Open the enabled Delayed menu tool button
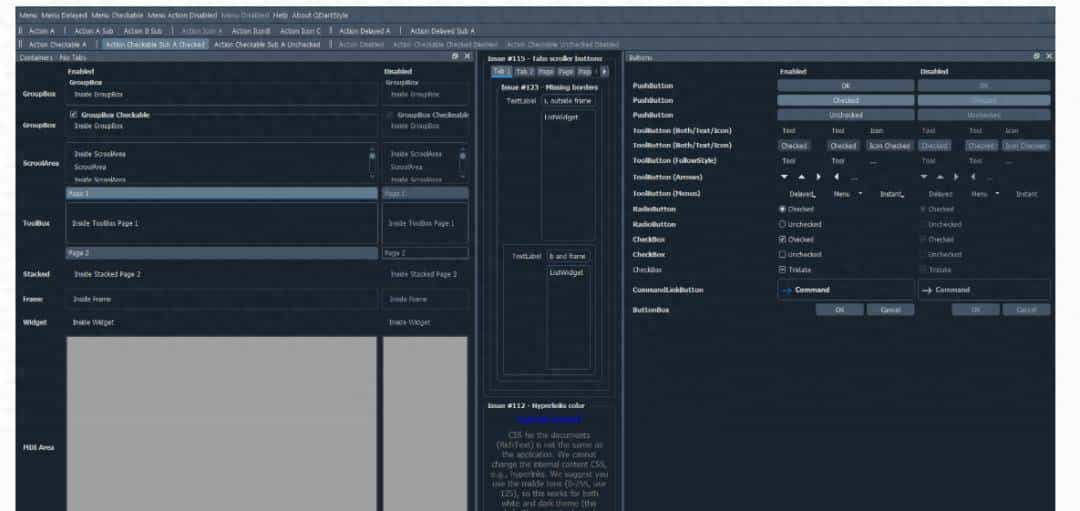The width and height of the screenshot is (1080, 511). [802, 193]
